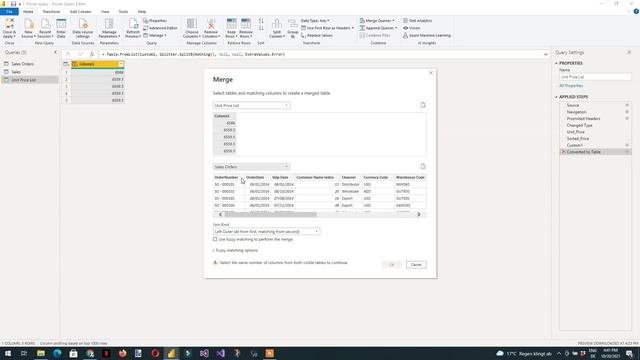Screen dimensions: 640x360
Task: Click first table's file icon in Merge dialog
Action: (423, 105)
